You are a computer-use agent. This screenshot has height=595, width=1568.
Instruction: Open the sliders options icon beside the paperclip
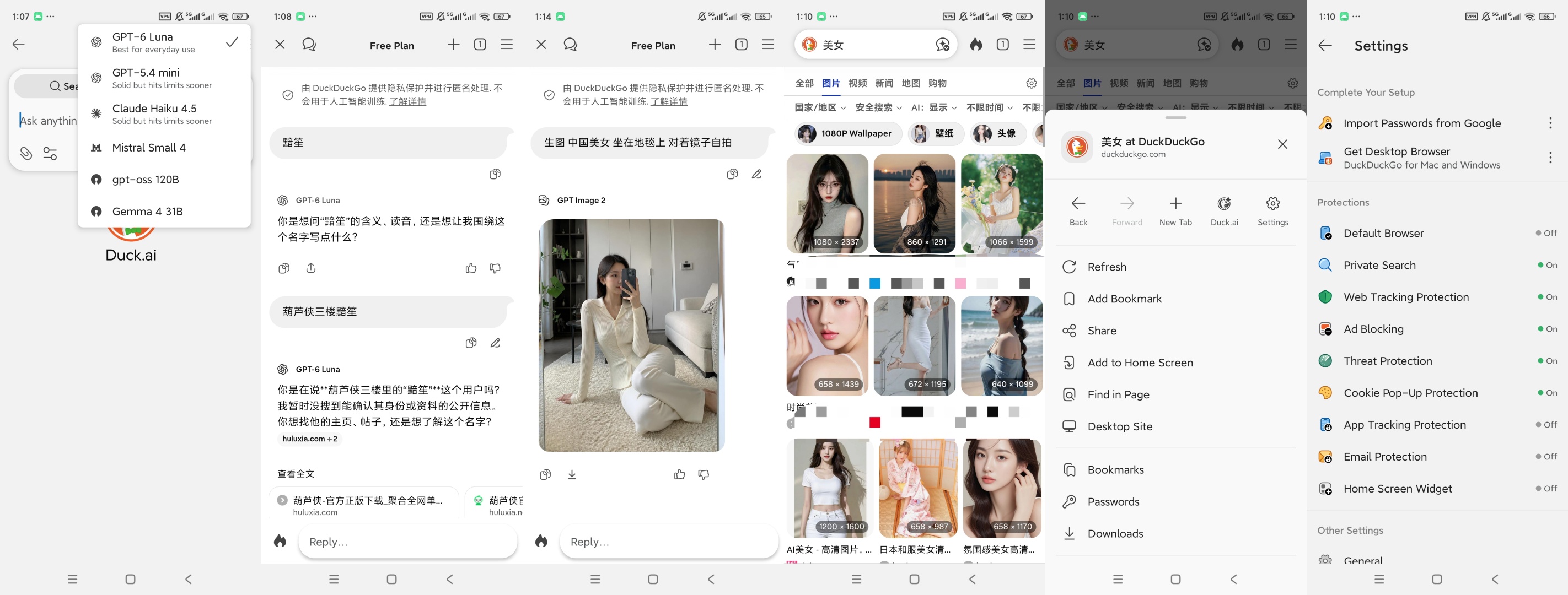[50, 153]
